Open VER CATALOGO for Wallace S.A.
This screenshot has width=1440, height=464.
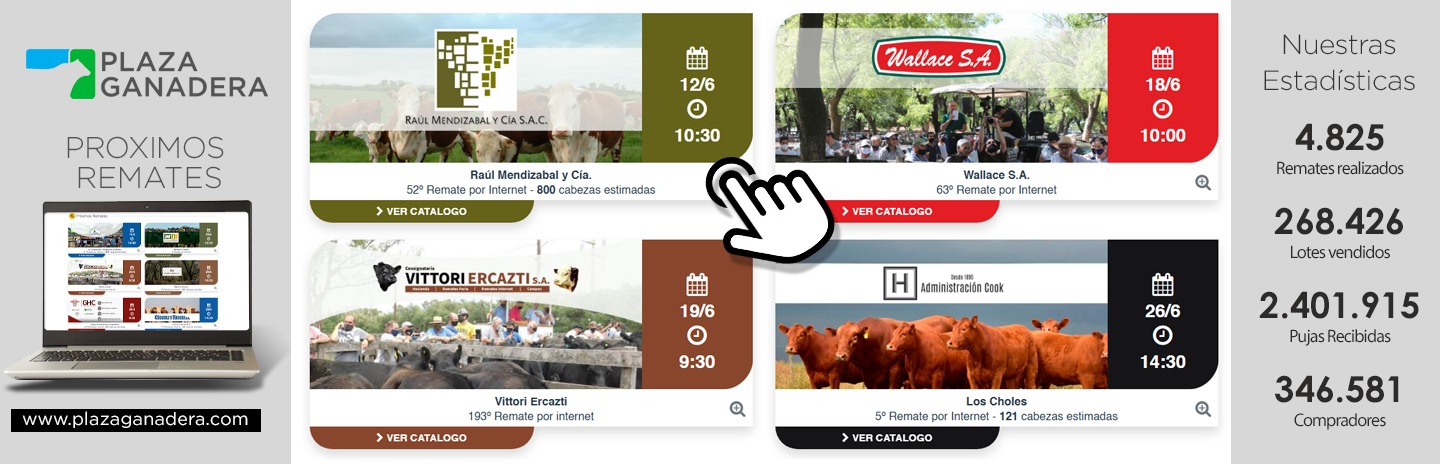887,211
